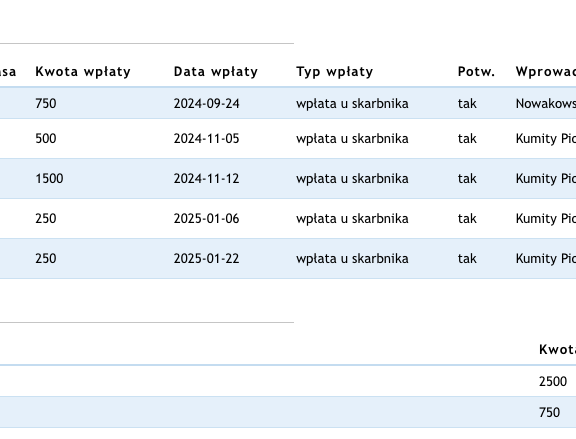
Task: Click the 2500 amount in lower table
Action: point(553,381)
